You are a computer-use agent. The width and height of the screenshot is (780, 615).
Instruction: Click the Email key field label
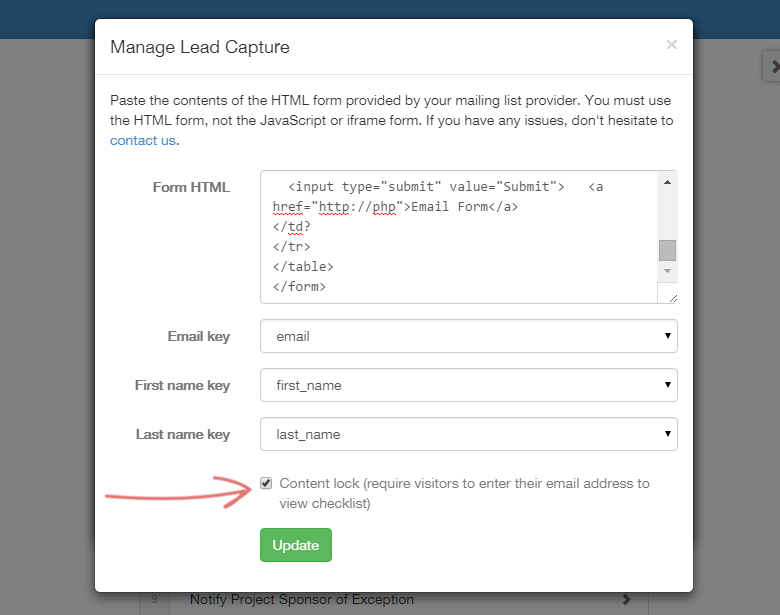click(198, 336)
